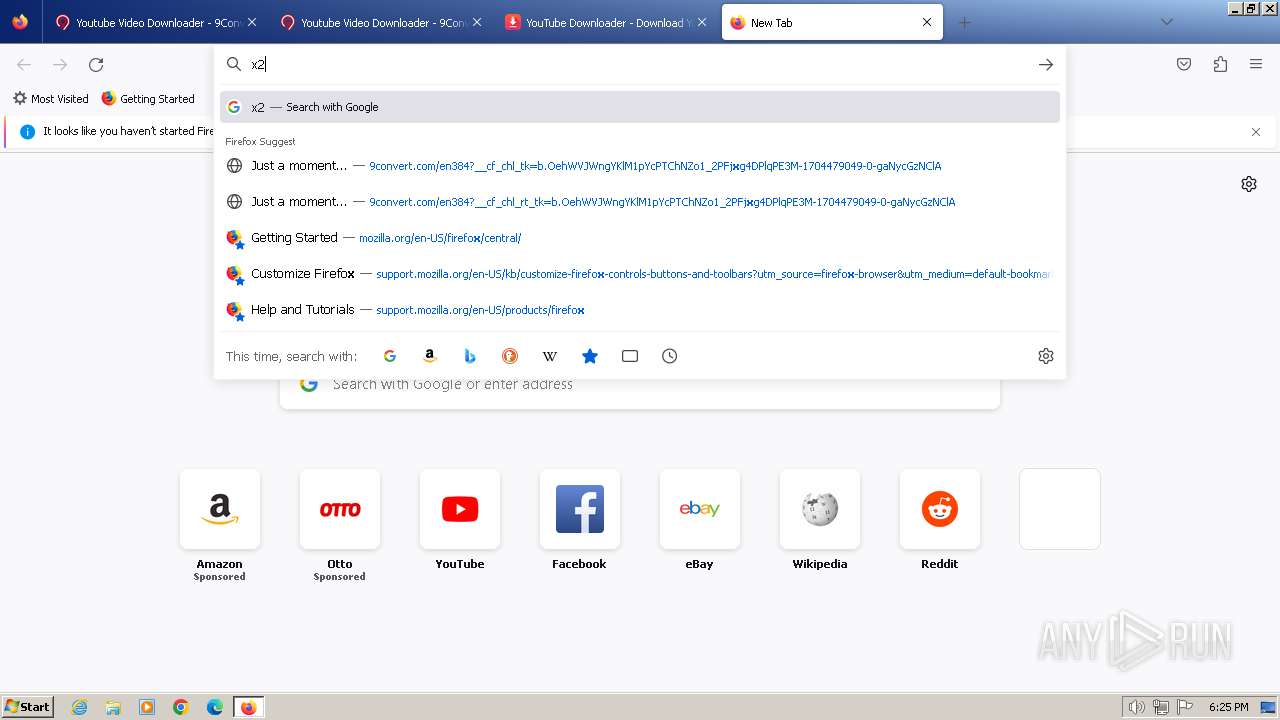Open the Extensions puzzle icon
The width and height of the screenshot is (1280, 720).
pos(1220,64)
